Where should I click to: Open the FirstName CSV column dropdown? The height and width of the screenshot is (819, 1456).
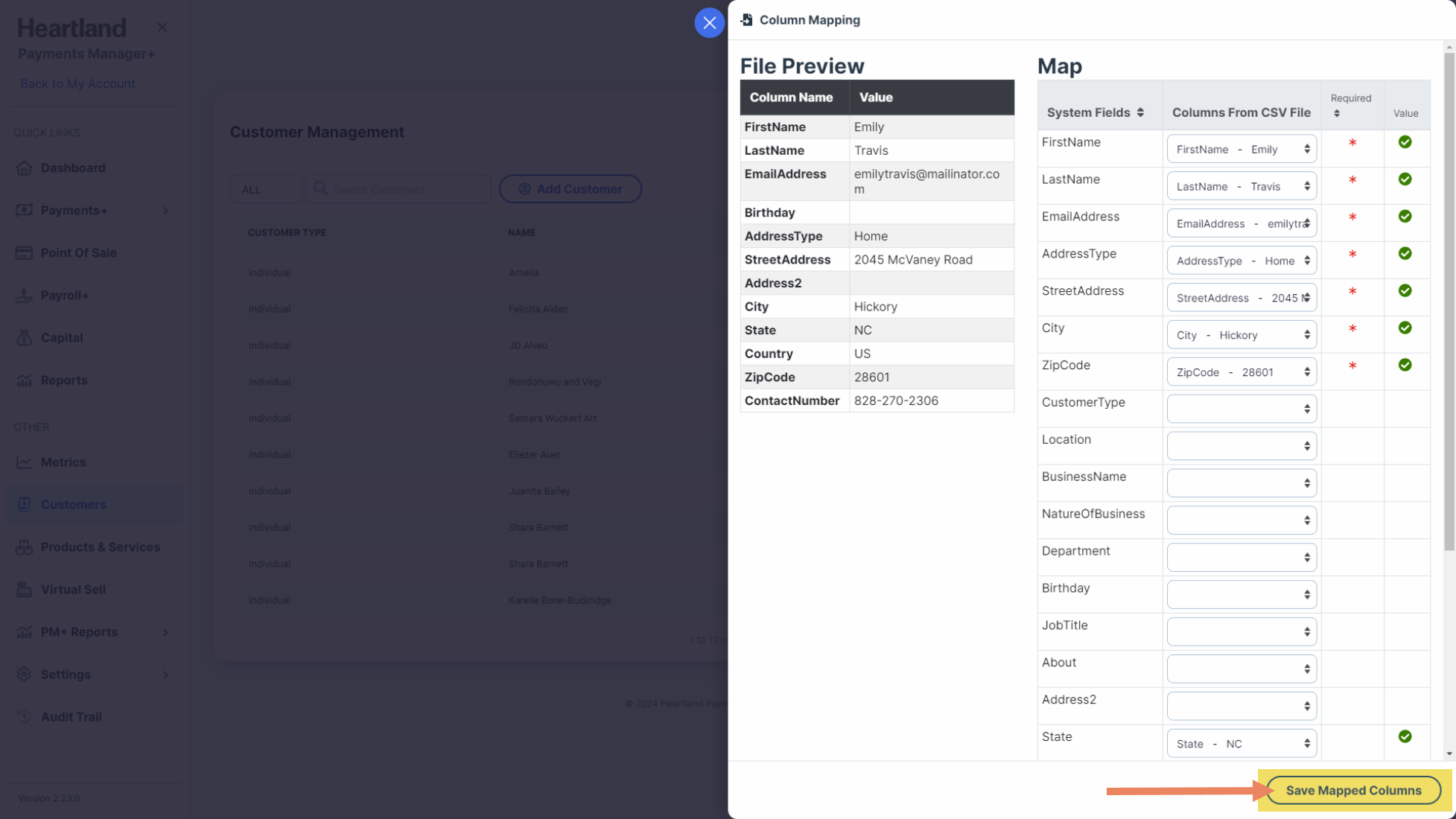[1242, 149]
